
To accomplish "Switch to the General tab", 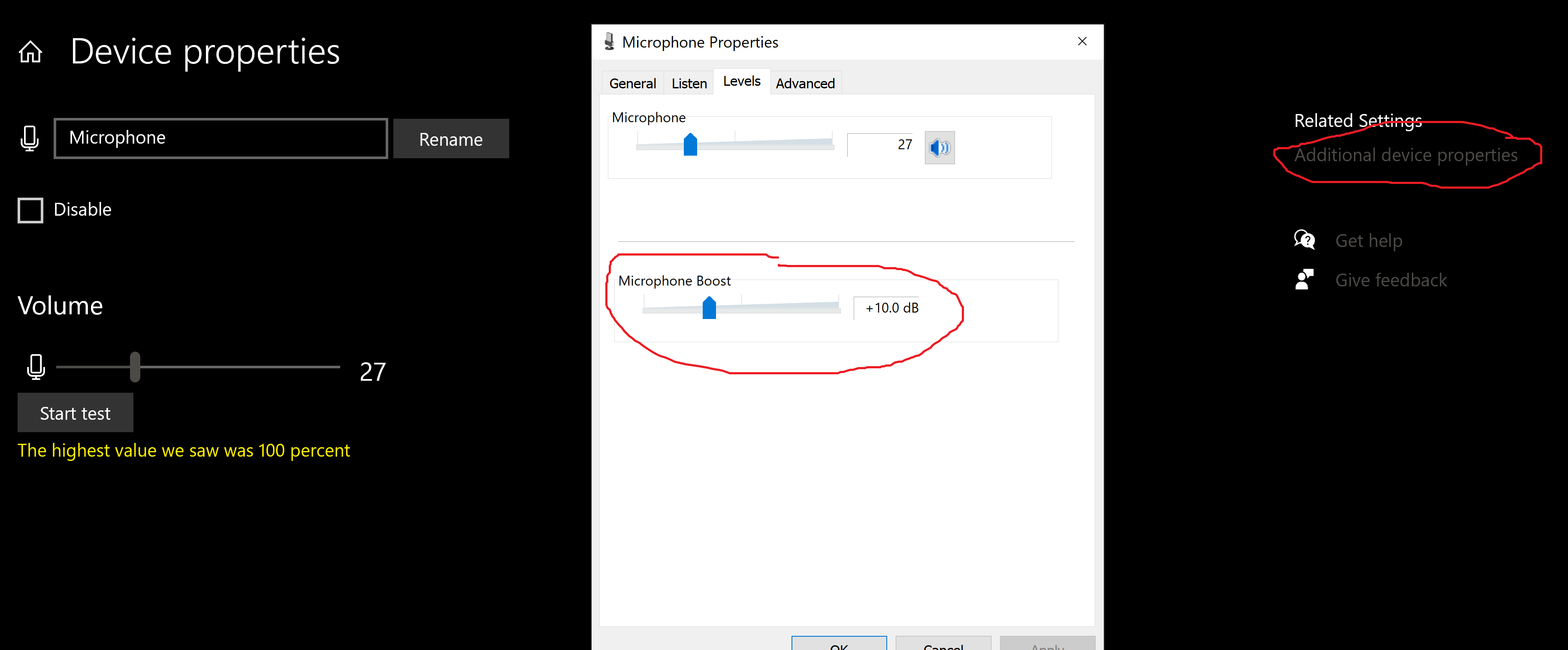I will click(x=632, y=83).
